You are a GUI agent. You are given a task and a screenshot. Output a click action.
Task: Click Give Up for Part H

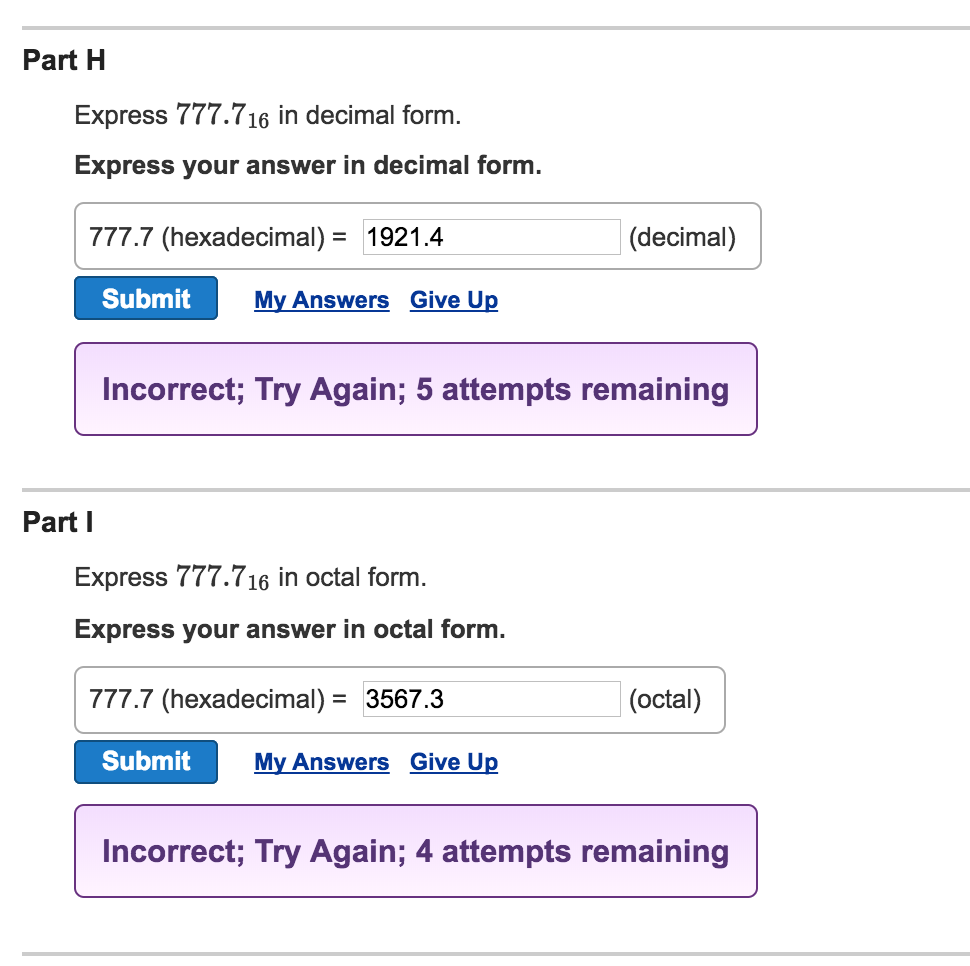coord(453,299)
